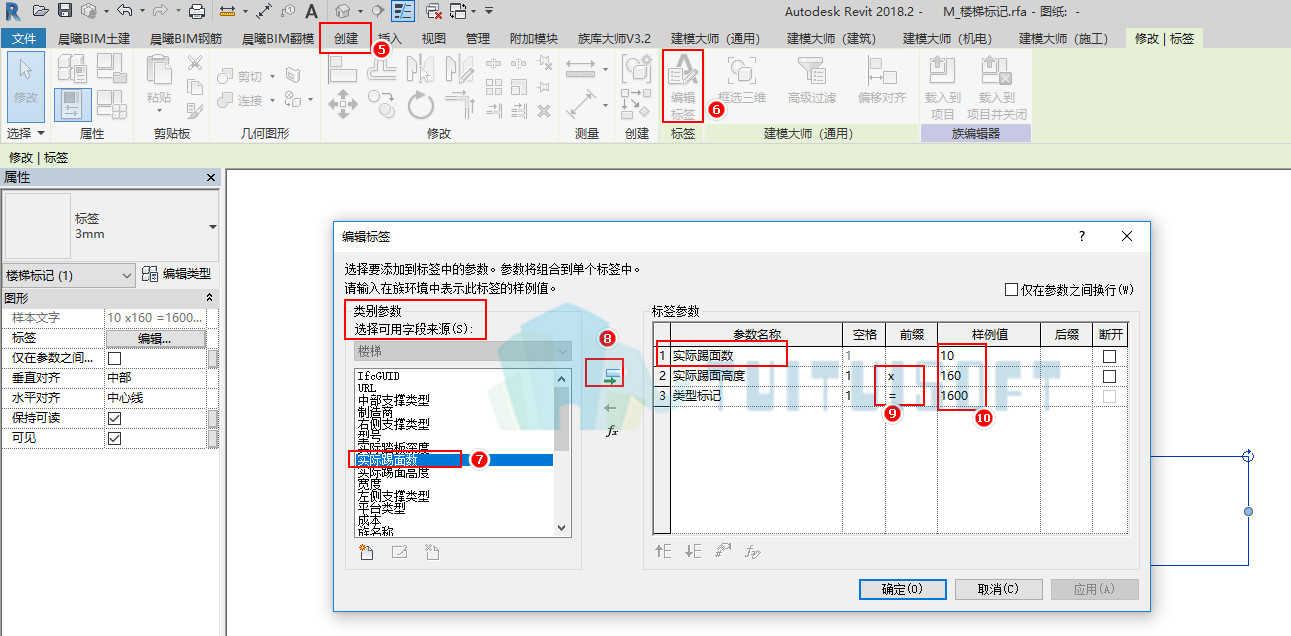This screenshot has width=1291, height=636.
Task: Undo the last action
Action: point(124,11)
